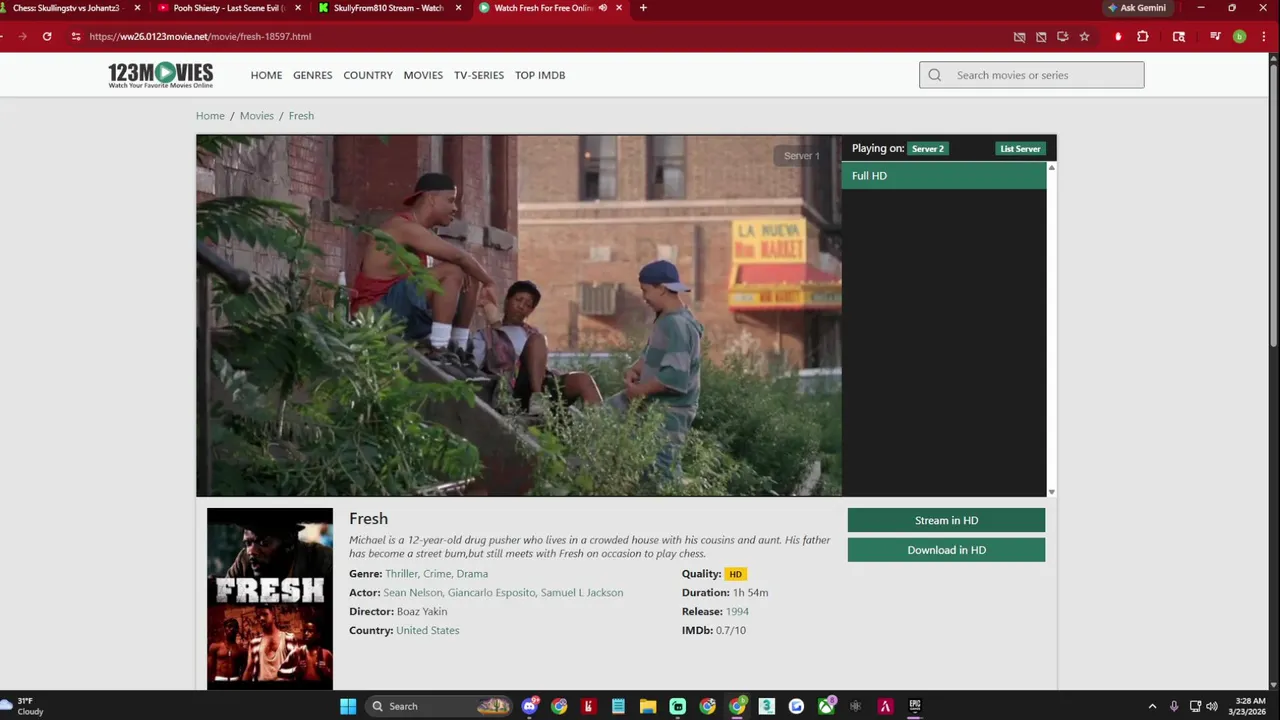
Task: Open actor Samuel L. Jackson's link
Action: 582,593
